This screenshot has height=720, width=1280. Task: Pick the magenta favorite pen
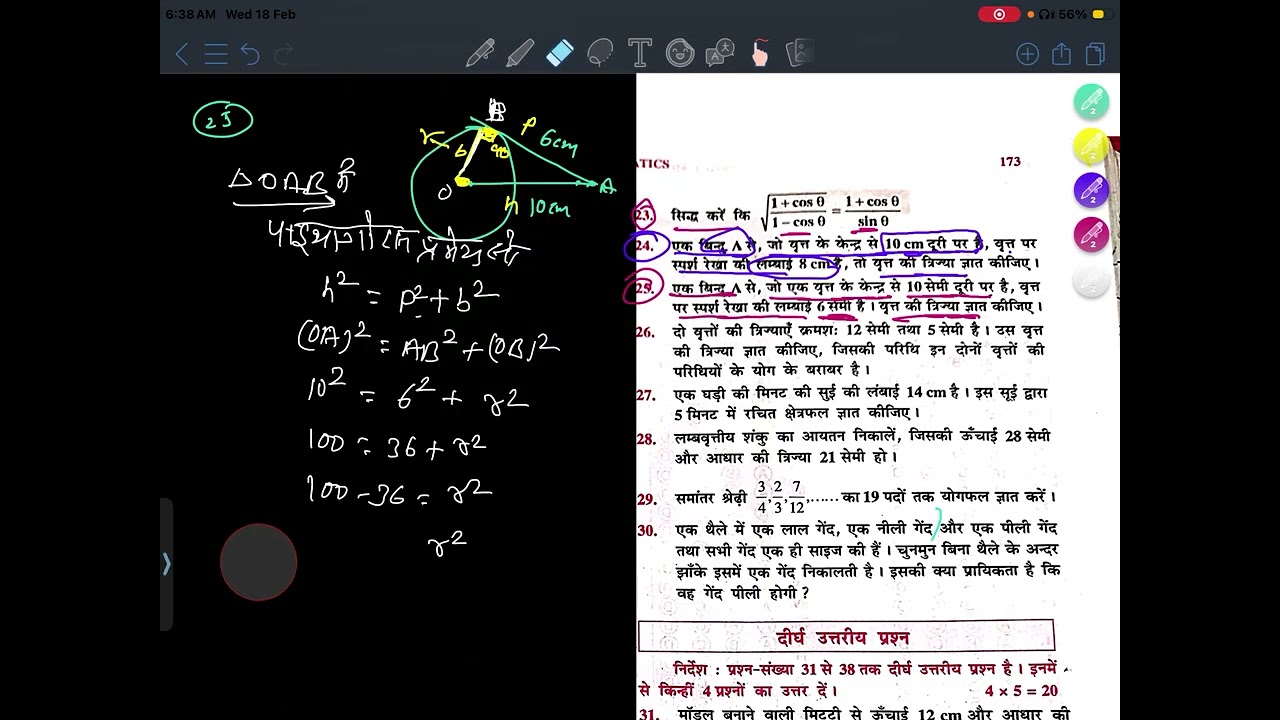click(1091, 236)
